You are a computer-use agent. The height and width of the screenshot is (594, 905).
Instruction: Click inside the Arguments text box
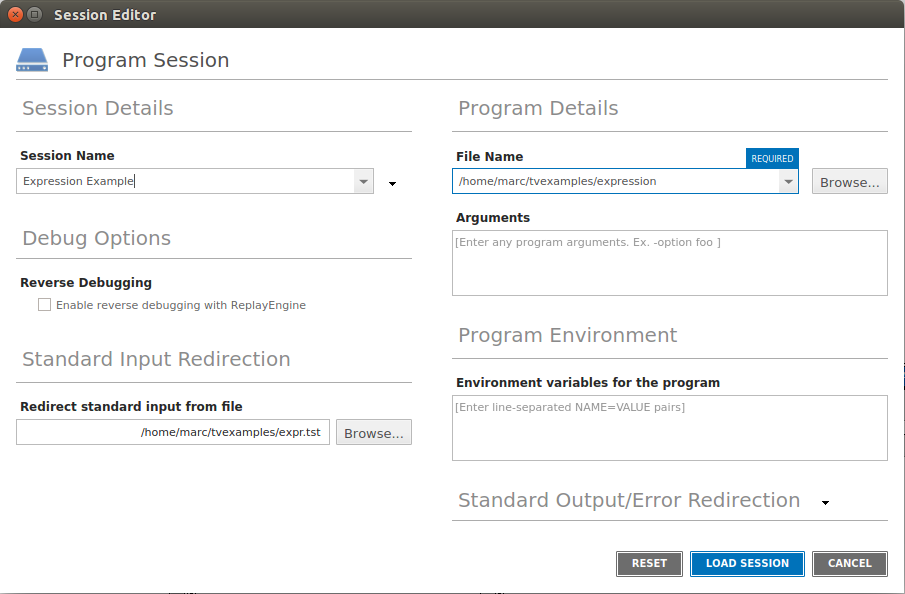(x=669, y=264)
